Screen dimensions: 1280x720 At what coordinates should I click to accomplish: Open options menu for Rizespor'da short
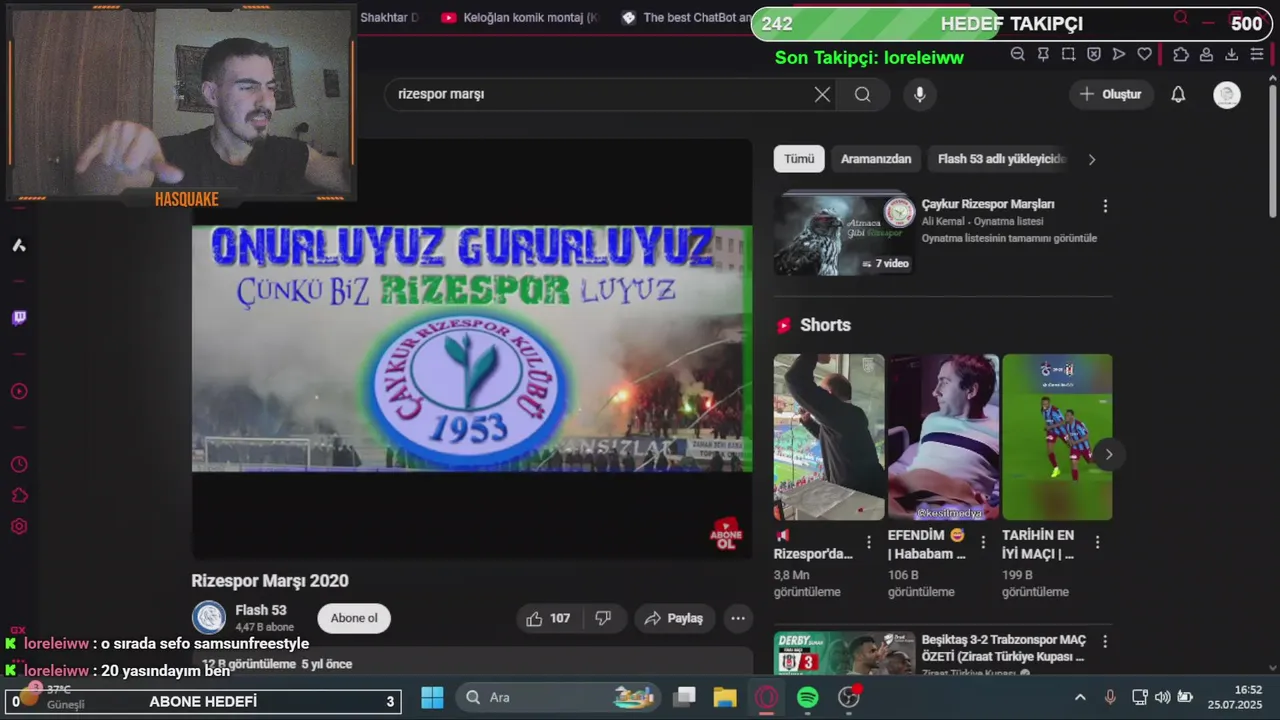pyautogui.click(x=869, y=542)
